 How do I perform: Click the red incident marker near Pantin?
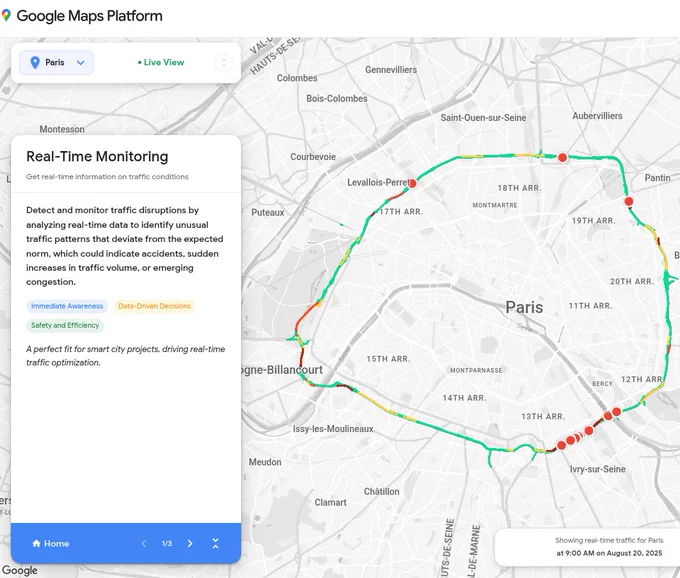click(x=628, y=201)
